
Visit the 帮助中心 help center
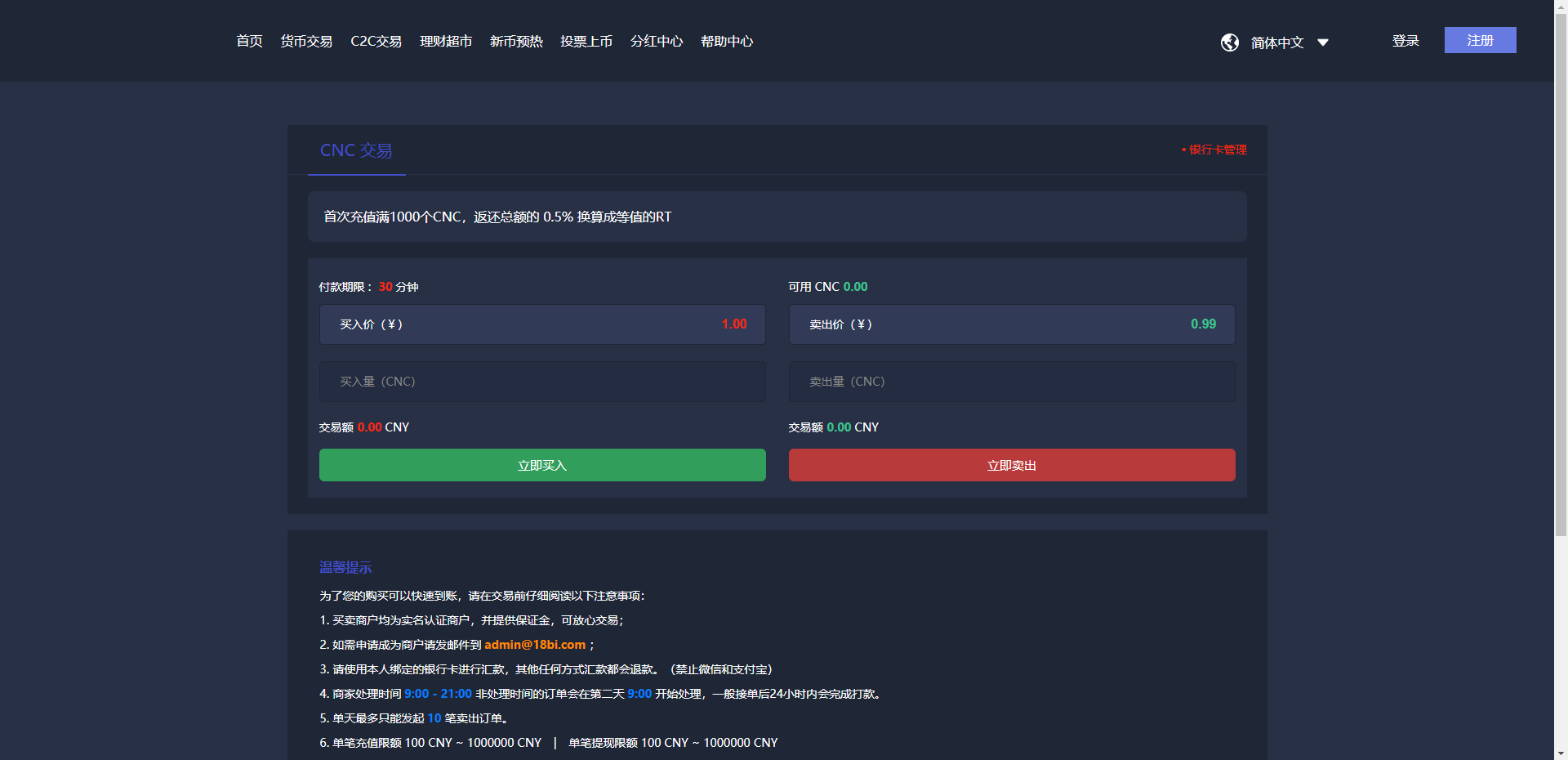coord(727,41)
